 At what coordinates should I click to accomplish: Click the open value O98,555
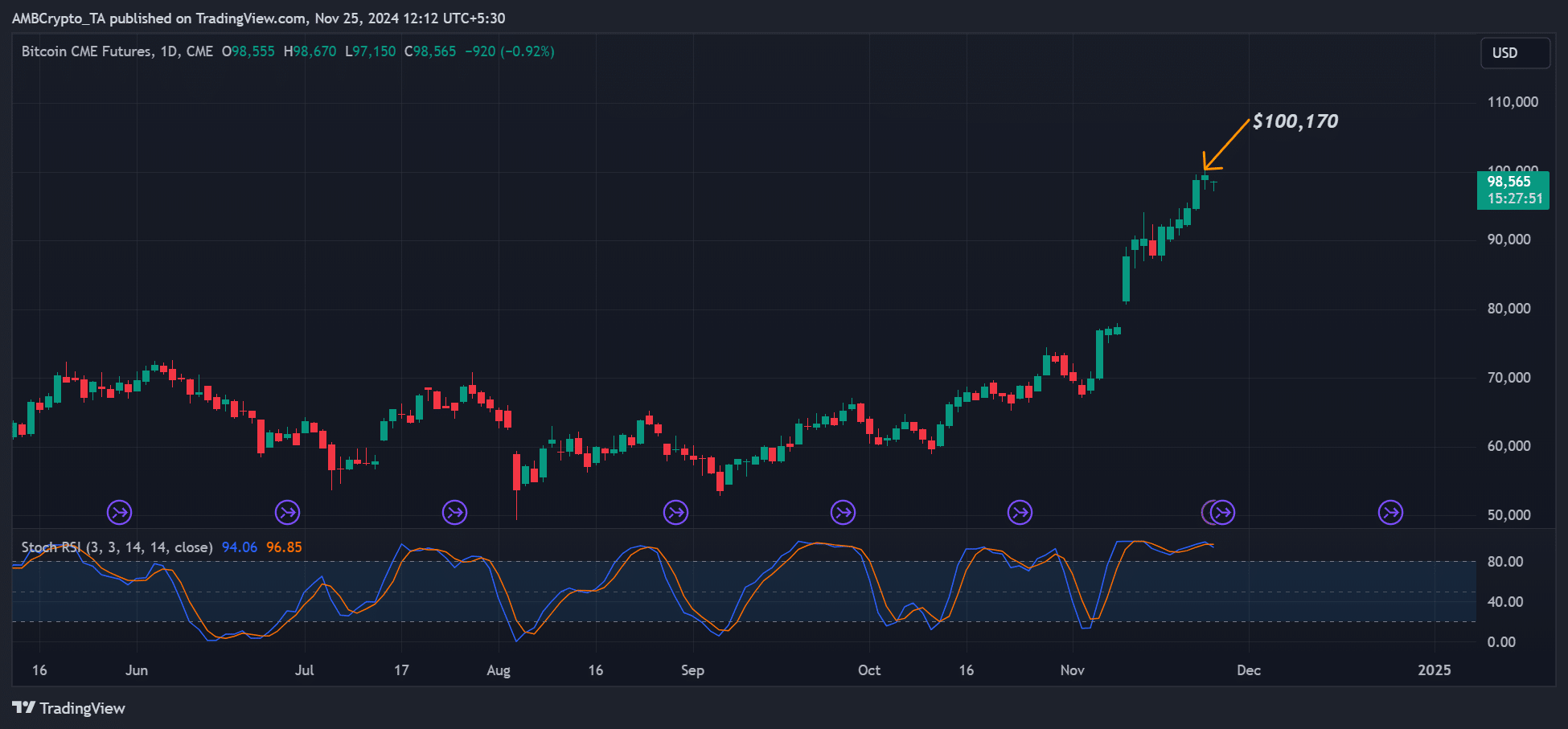pos(248,51)
